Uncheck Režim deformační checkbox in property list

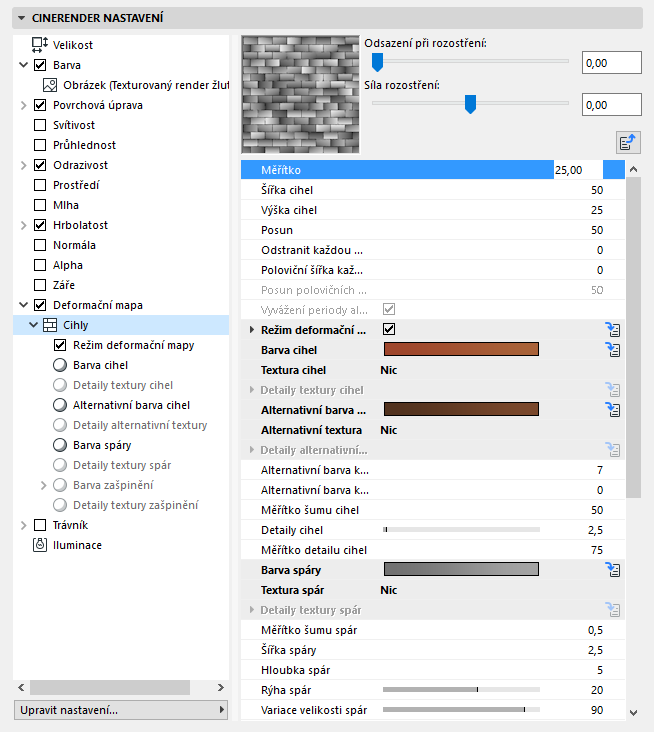click(389, 329)
